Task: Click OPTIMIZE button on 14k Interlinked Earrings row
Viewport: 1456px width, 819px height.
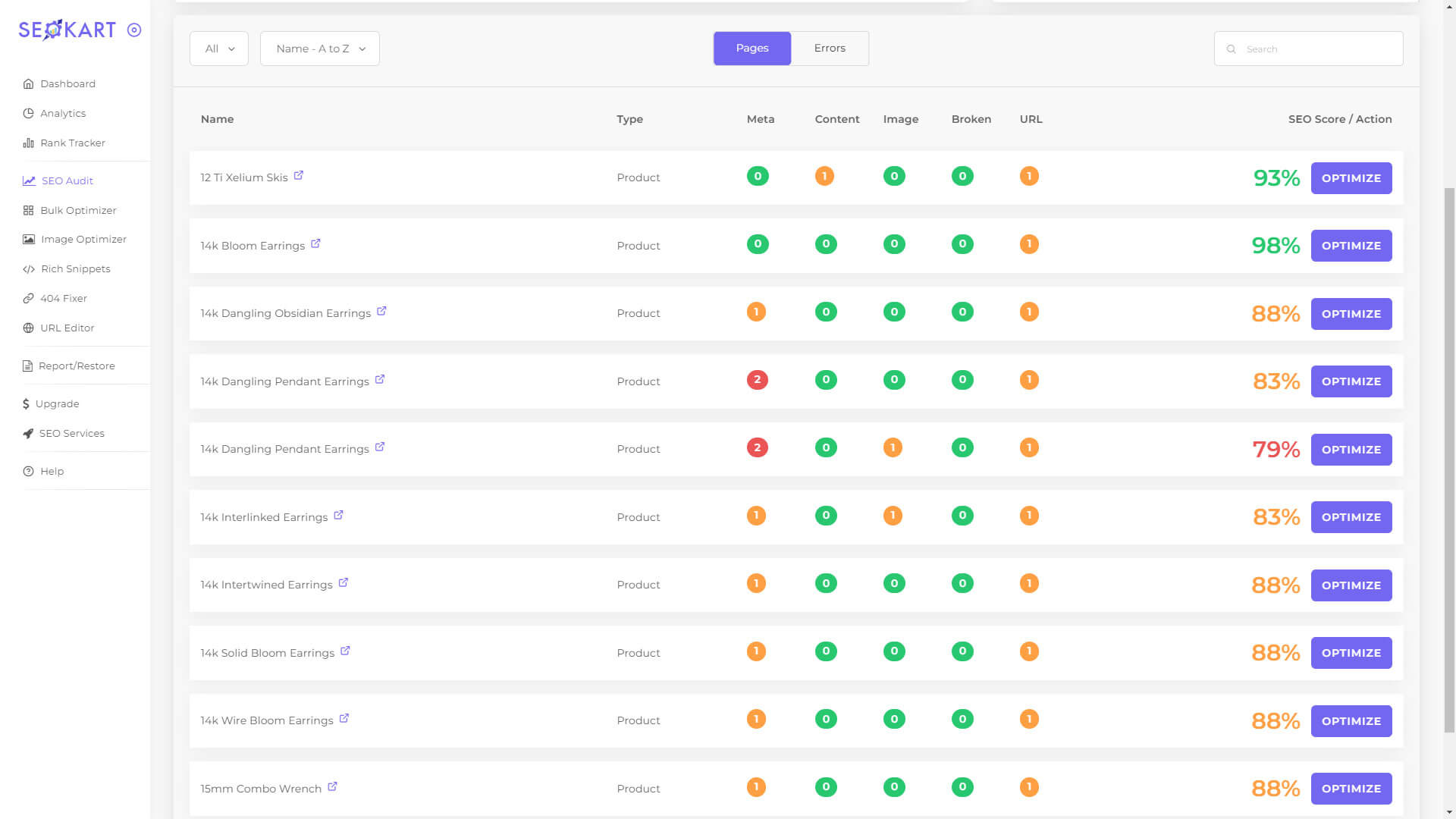Action: pyautogui.click(x=1351, y=517)
